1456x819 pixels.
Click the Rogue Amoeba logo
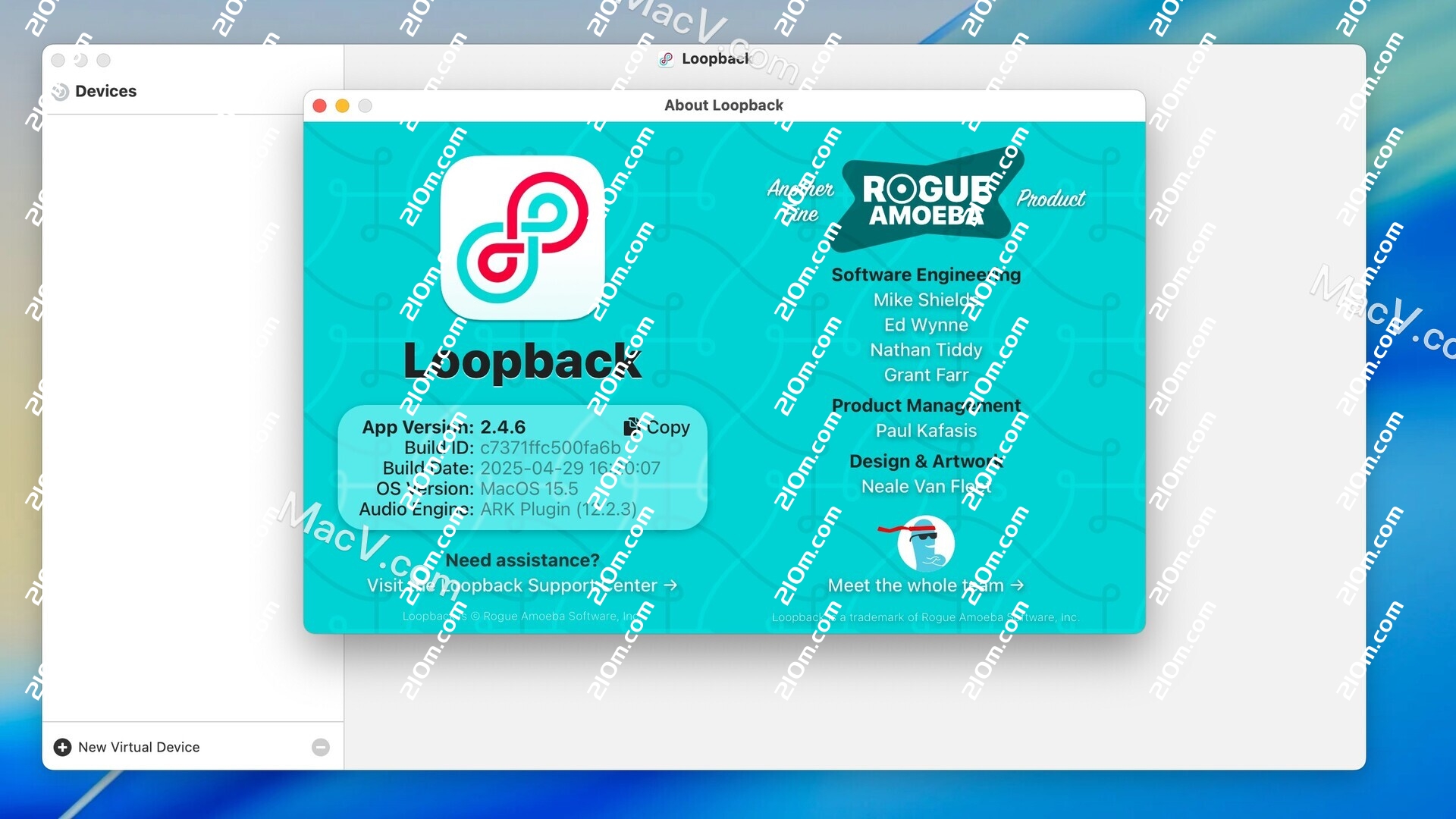coord(927,200)
